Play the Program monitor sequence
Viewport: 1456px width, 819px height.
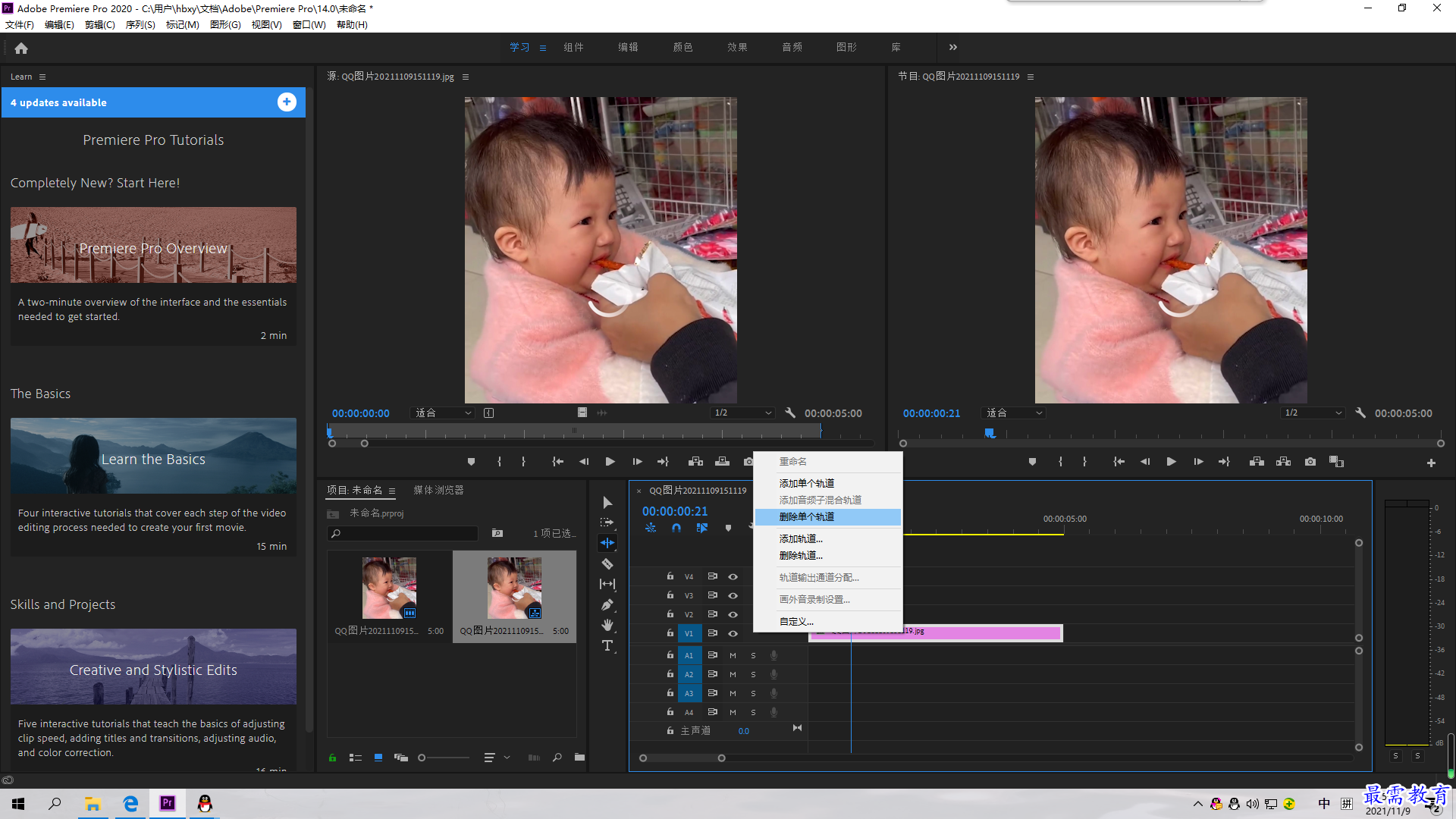click(1172, 461)
